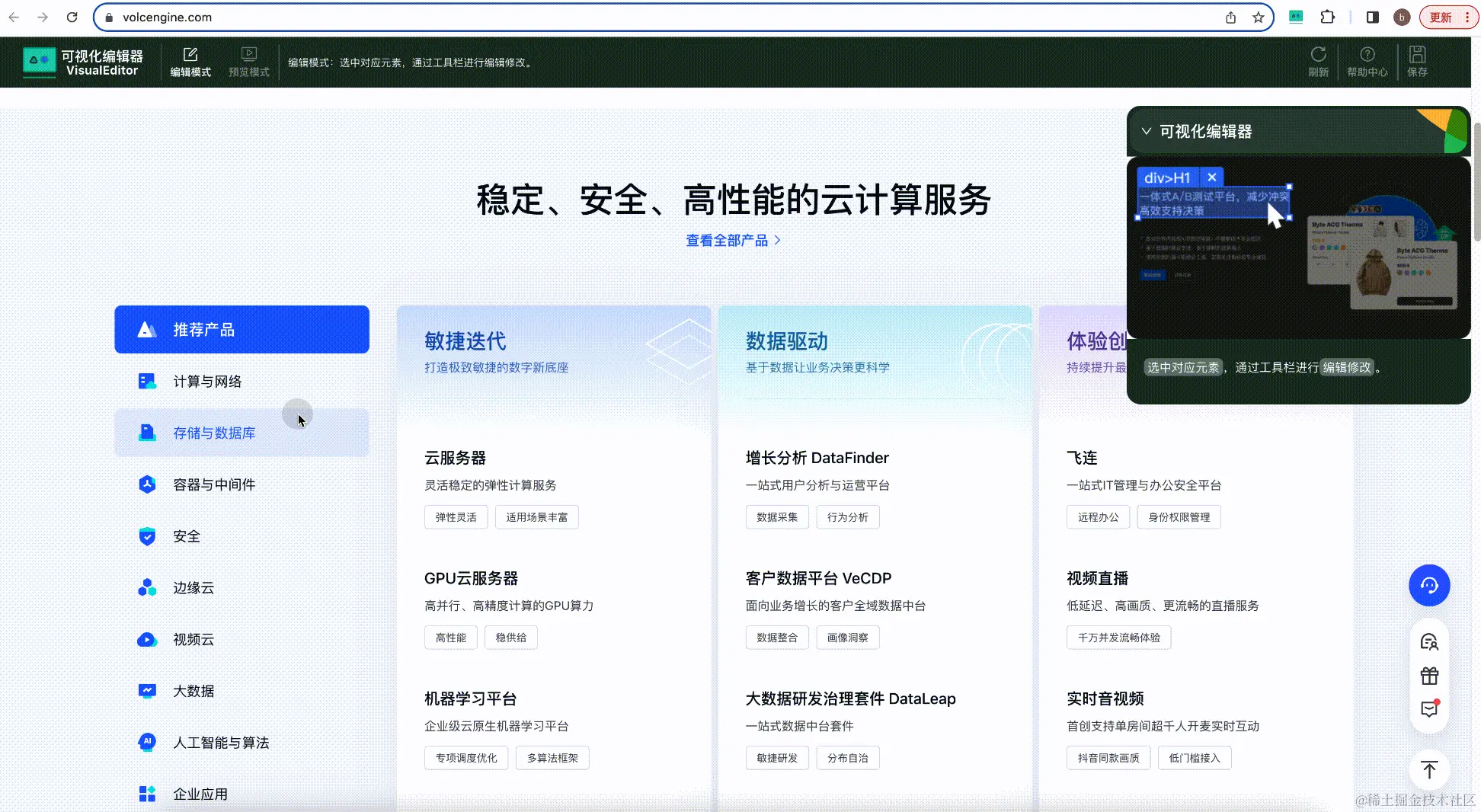This screenshot has height=812, width=1481.
Task: Click the guide preview thumbnail image
Action: pos(1298,248)
